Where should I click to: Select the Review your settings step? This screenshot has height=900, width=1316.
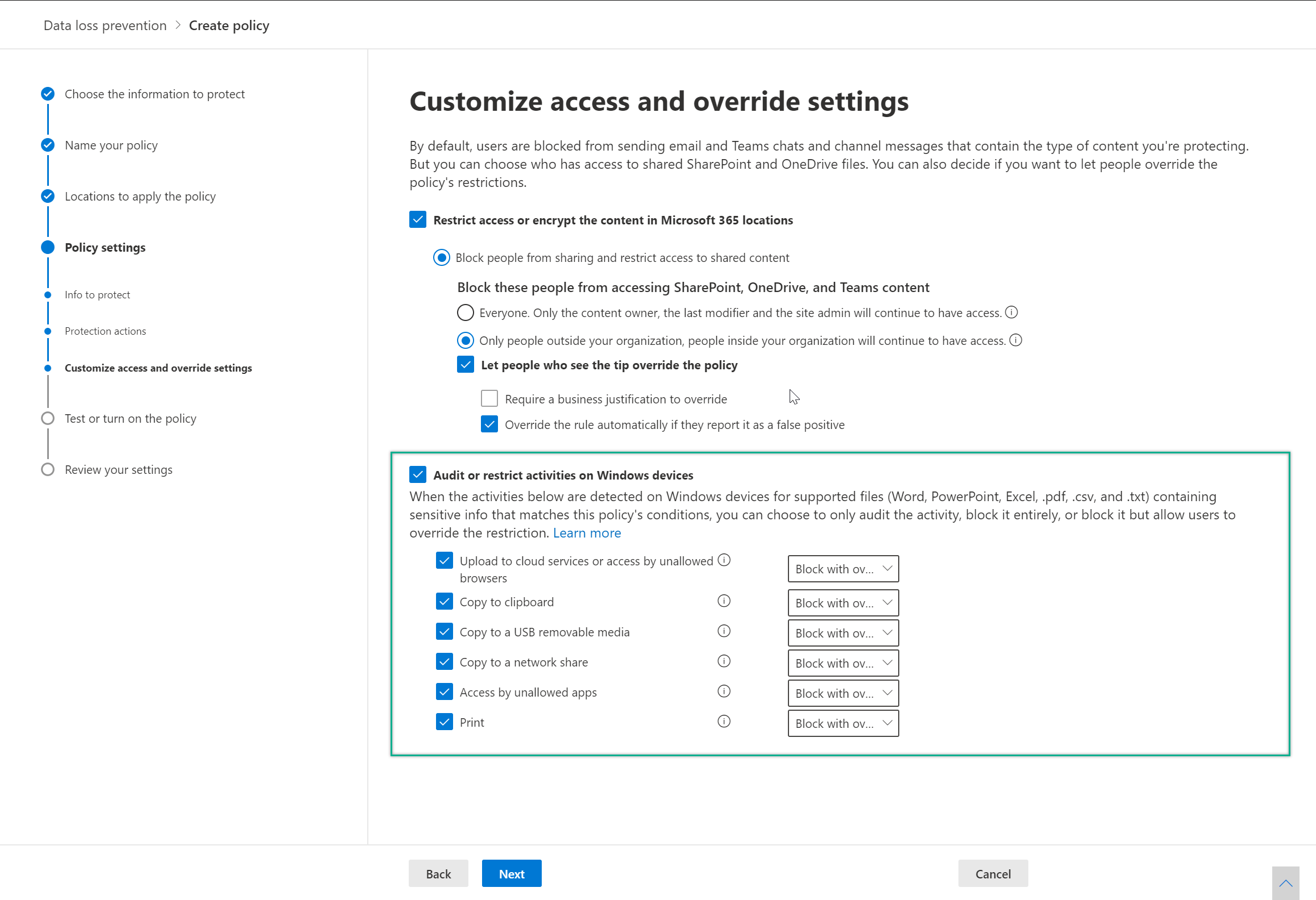tap(118, 469)
